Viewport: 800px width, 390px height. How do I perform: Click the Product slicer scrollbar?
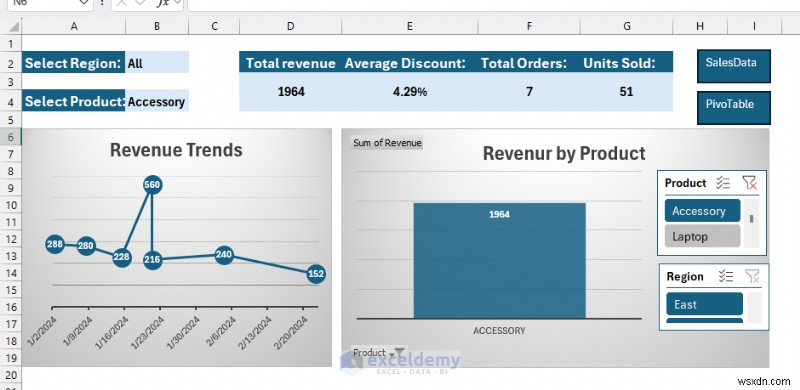751,224
